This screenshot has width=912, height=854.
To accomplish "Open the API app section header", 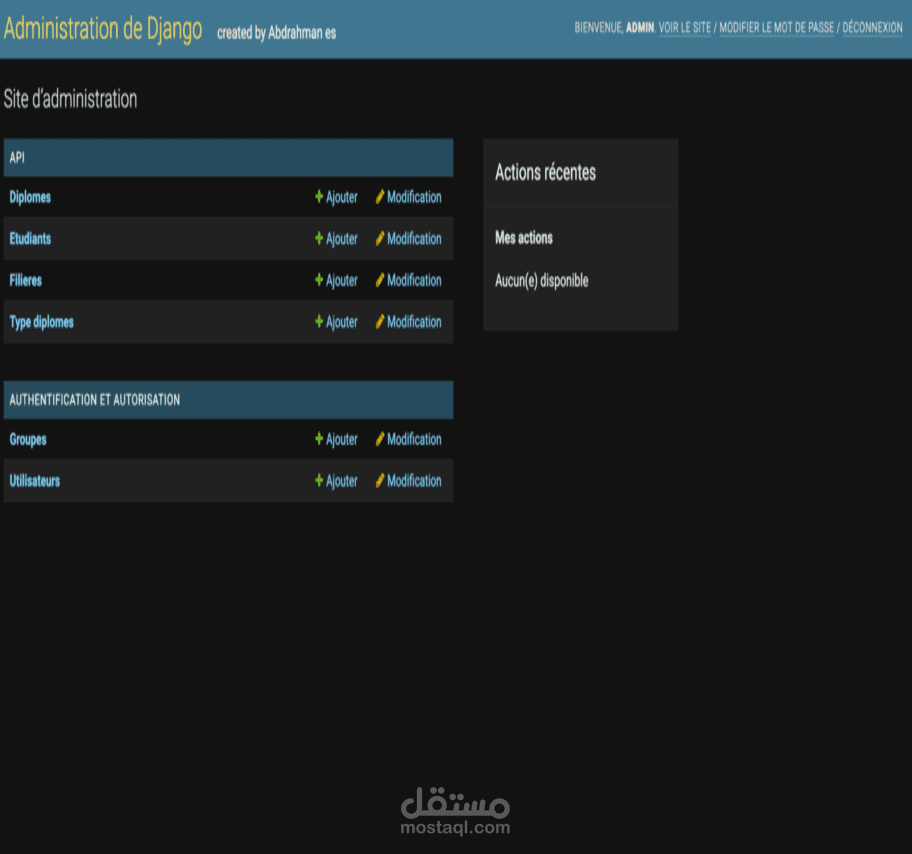I will (17, 158).
